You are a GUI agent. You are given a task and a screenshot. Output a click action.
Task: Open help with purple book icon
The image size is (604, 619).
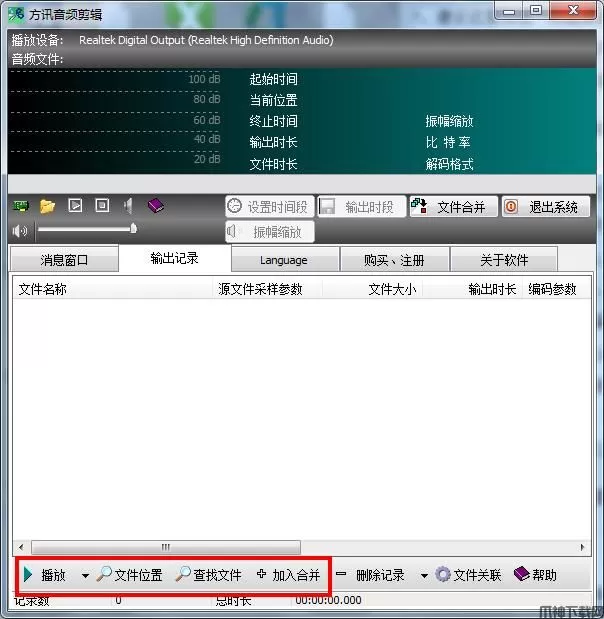click(x=156, y=206)
